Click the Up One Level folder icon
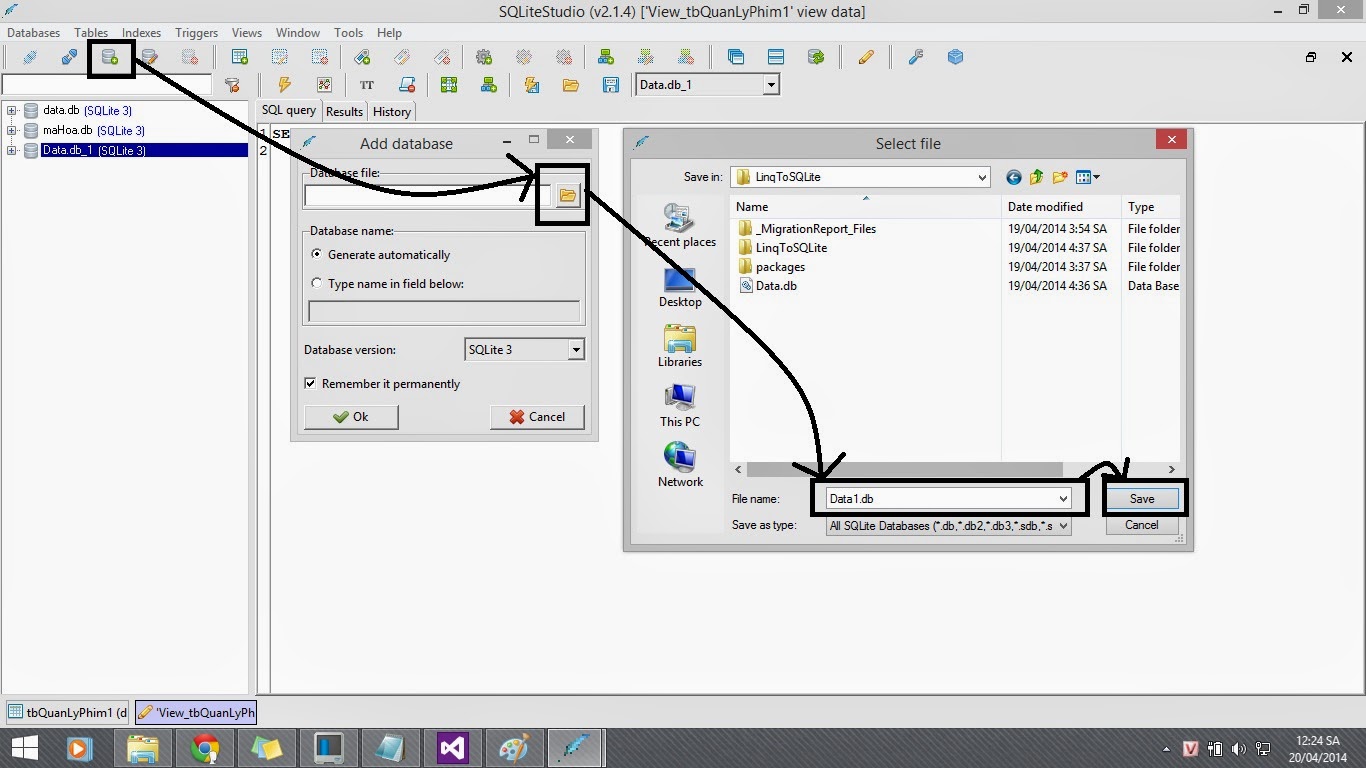1366x768 pixels. click(x=1036, y=177)
